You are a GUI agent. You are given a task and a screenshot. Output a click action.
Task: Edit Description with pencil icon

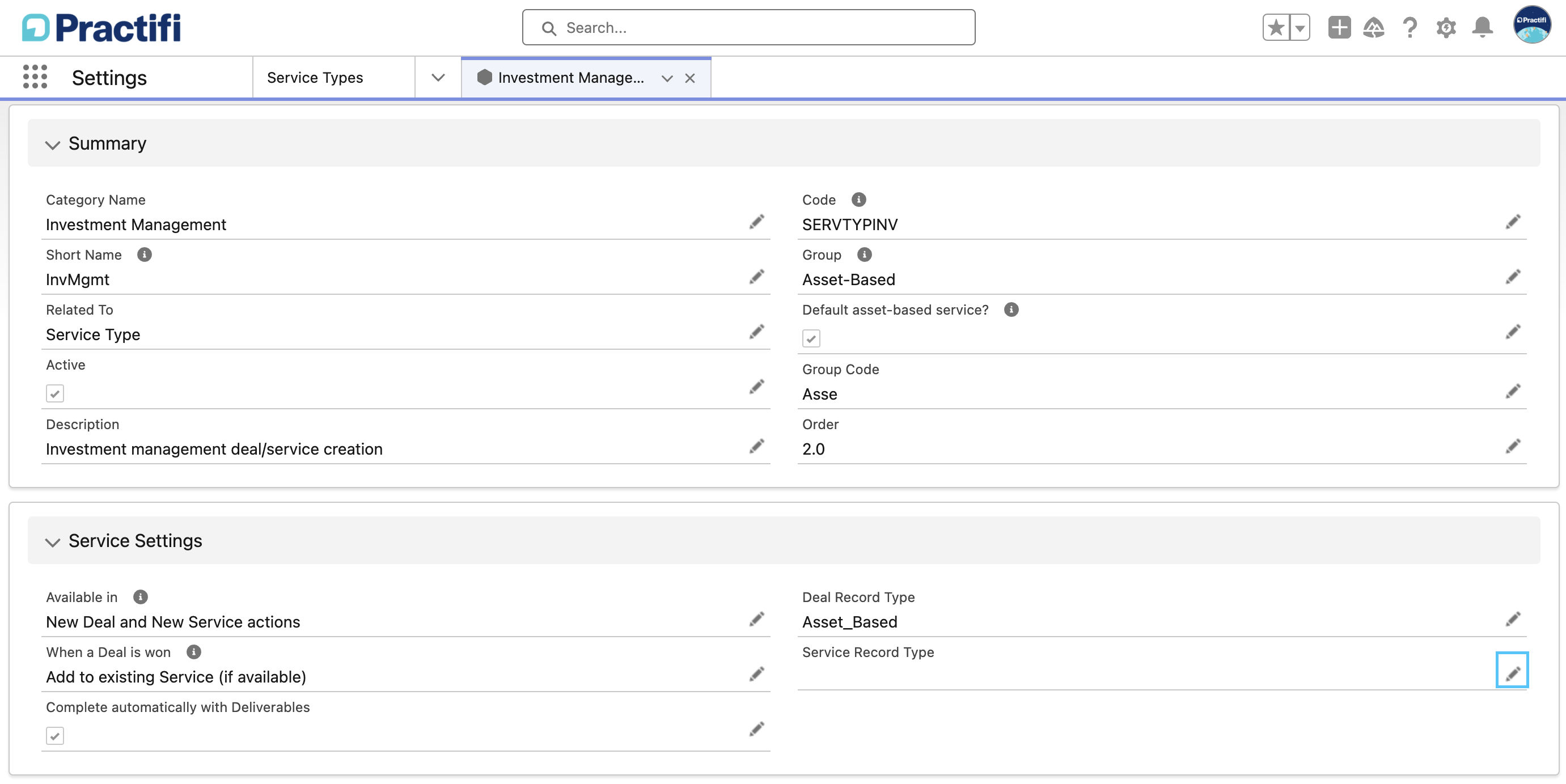756,447
